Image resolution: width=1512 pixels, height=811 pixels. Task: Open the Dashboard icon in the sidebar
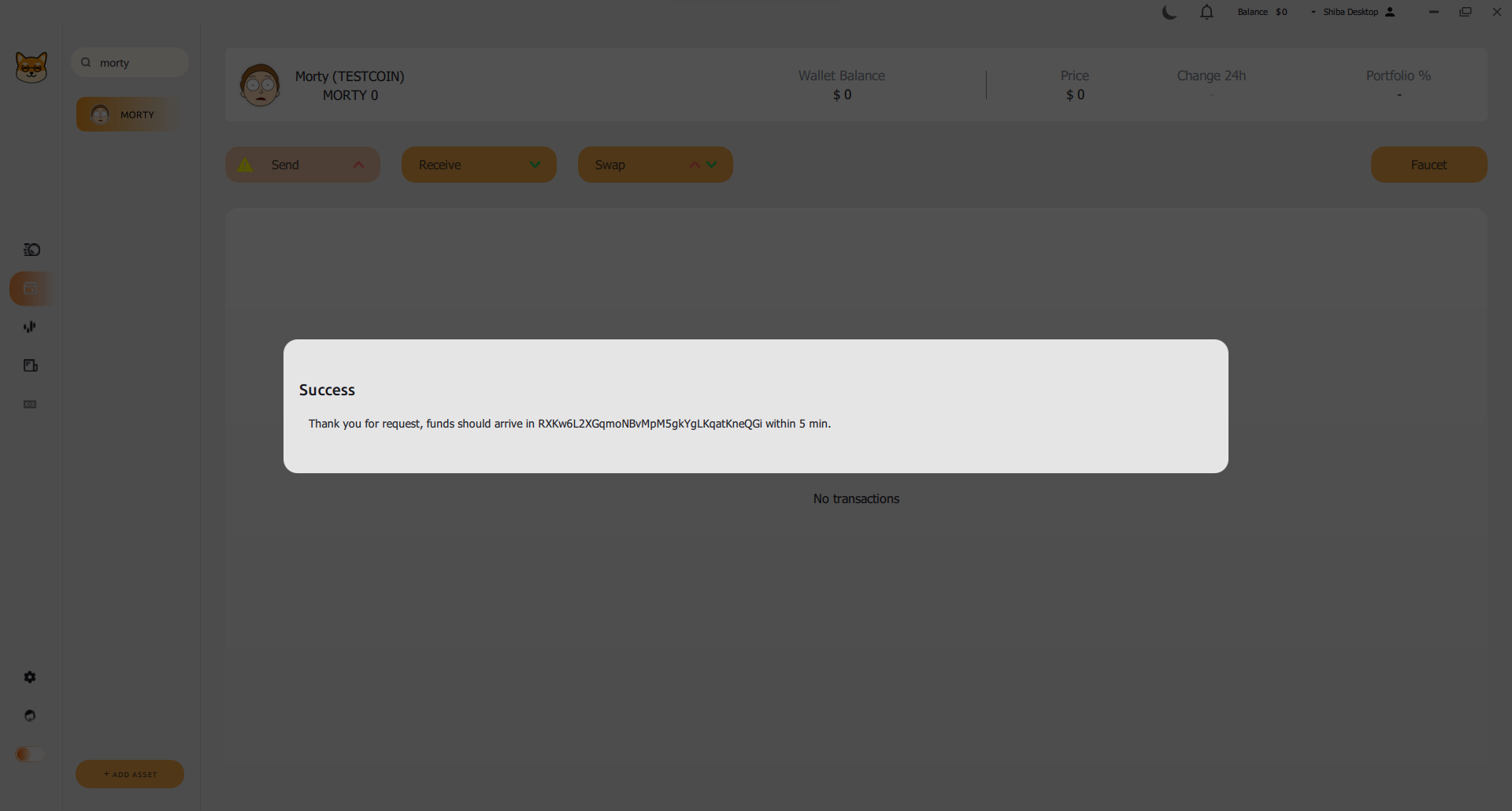pyautogui.click(x=31, y=250)
